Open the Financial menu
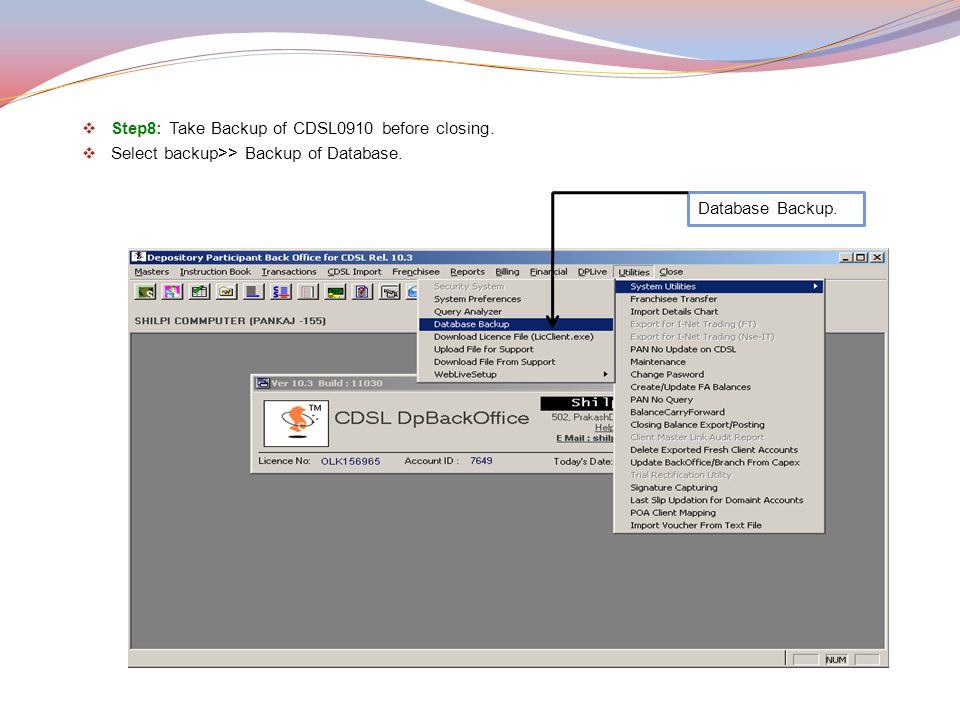 [549, 272]
